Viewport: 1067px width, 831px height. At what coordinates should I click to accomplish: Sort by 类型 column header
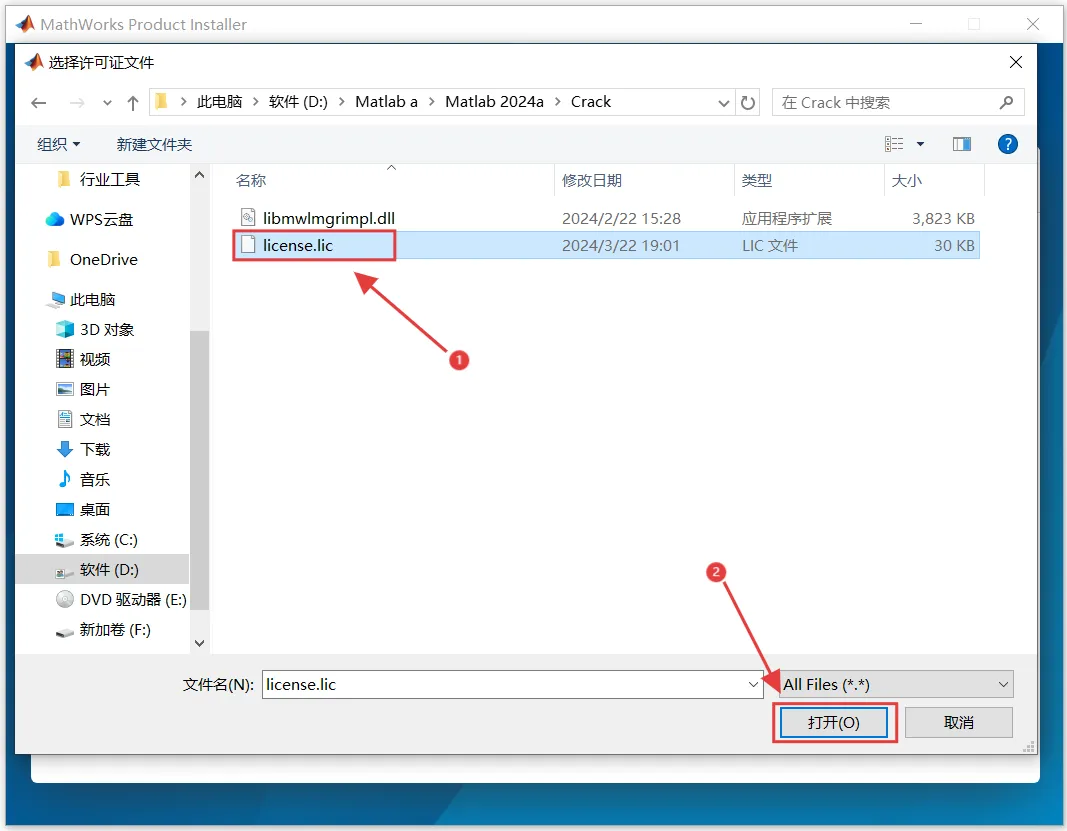[757, 180]
